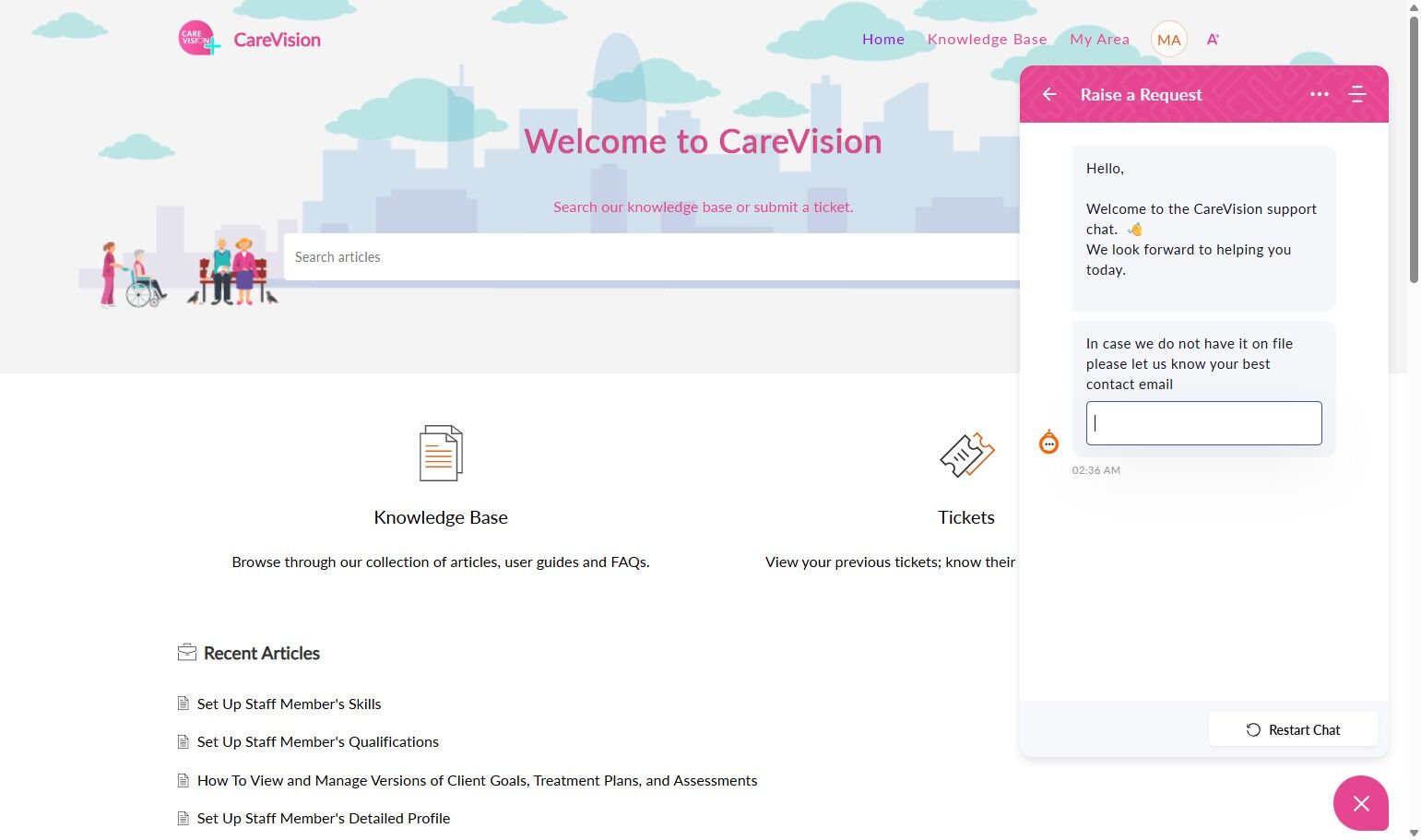1421x840 pixels.
Task: Click the Knowledge Base heading
Action: [441, 517]
